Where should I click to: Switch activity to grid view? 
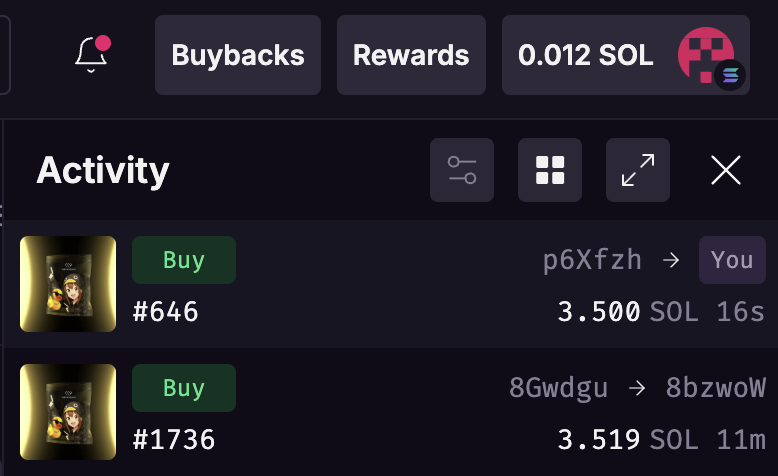coord(550,170)
